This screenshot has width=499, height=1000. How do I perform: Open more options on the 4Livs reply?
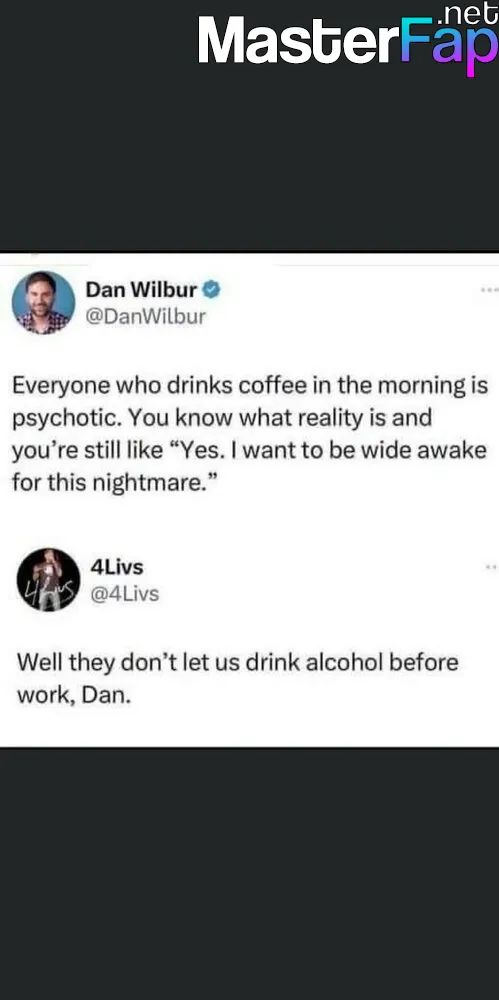coord(491,566)
